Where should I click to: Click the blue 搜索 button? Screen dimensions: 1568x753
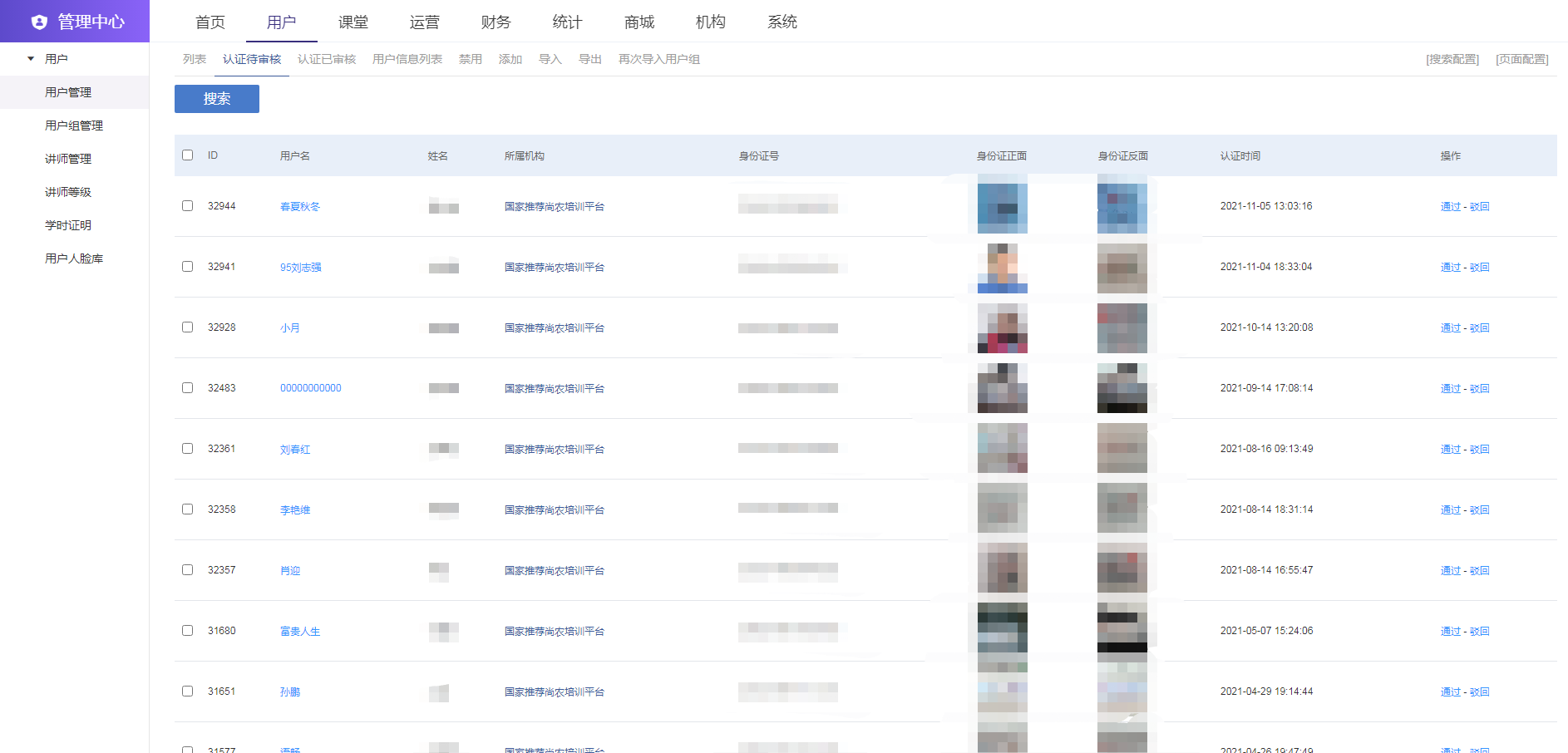(217, 99)
